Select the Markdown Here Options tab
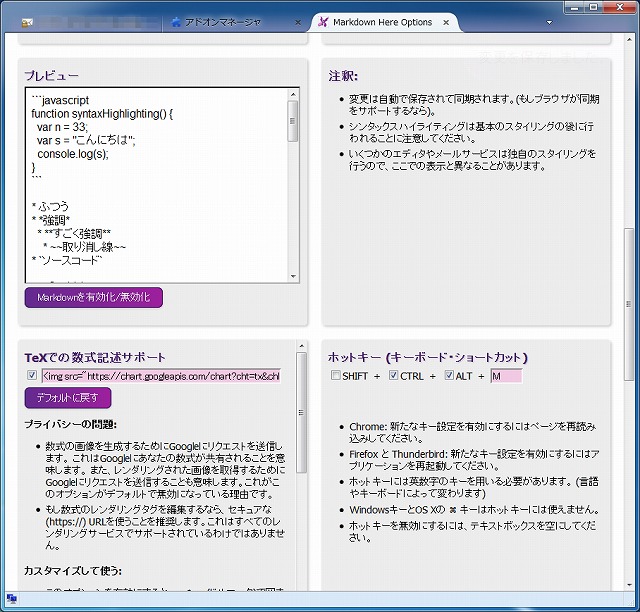 tap(383, 22)
